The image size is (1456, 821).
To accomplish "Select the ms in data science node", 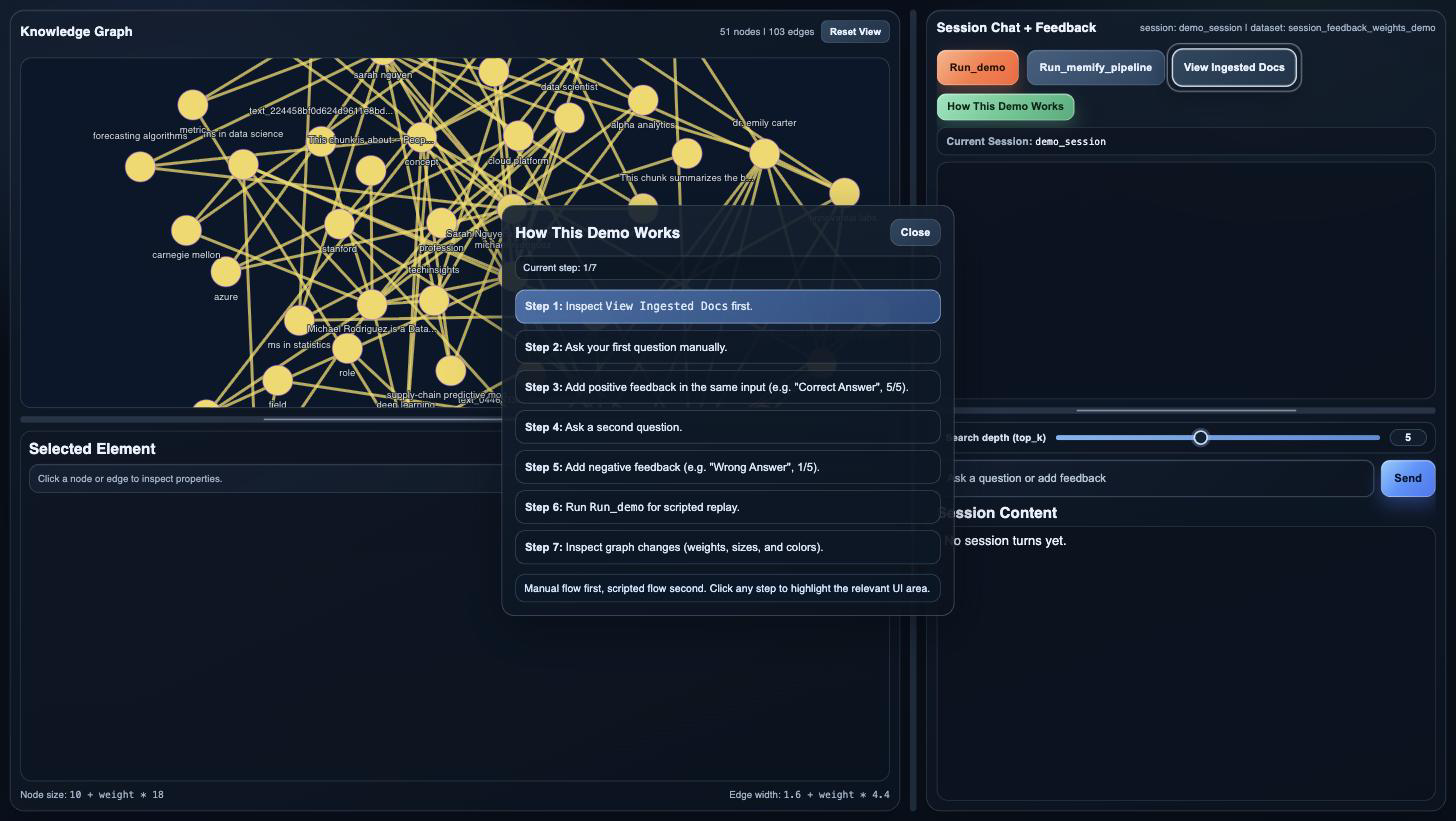I will pyautogui.click(x=243, y=164).
